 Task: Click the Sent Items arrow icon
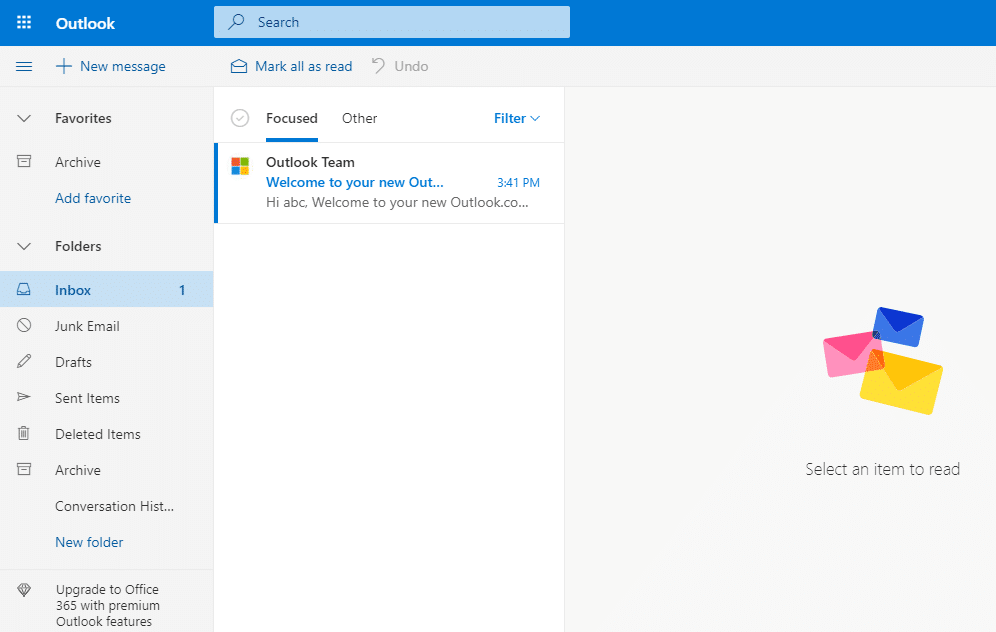point(24,398)
